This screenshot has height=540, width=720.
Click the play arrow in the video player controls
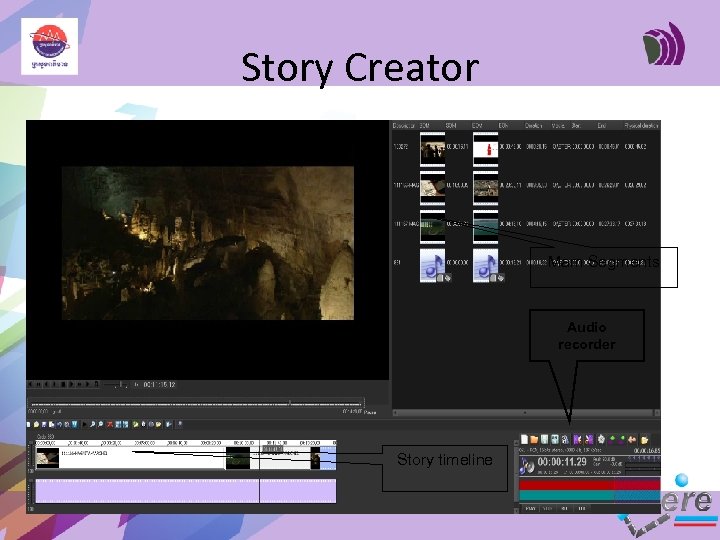[x=71, y=384]
